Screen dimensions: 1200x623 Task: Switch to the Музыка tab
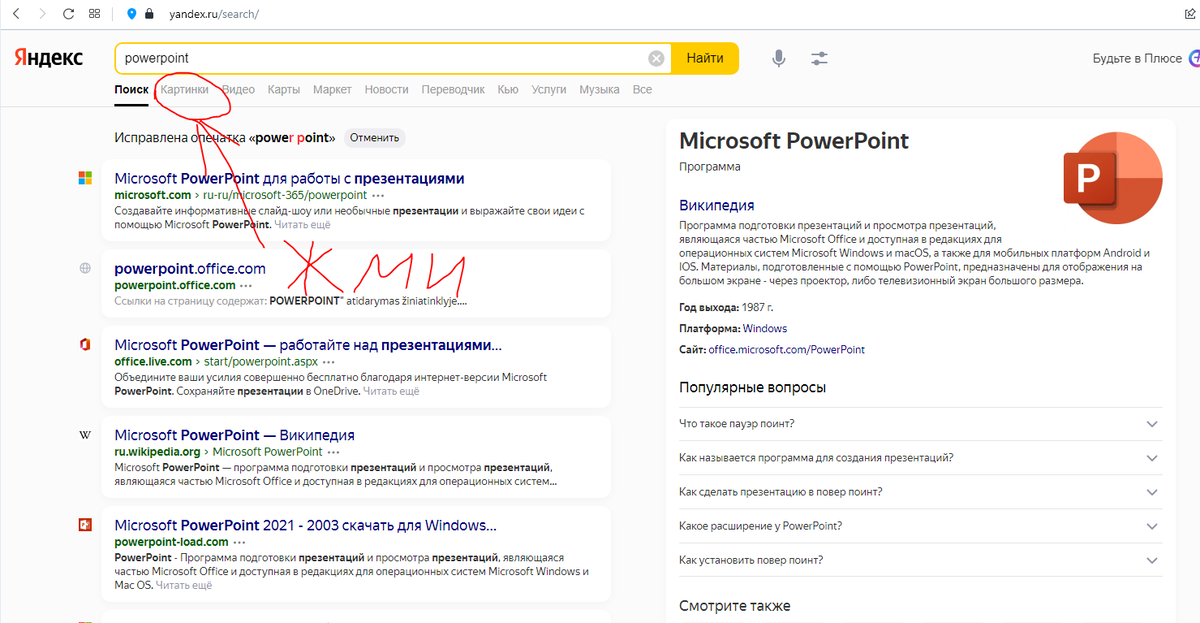tap(600, 89)
